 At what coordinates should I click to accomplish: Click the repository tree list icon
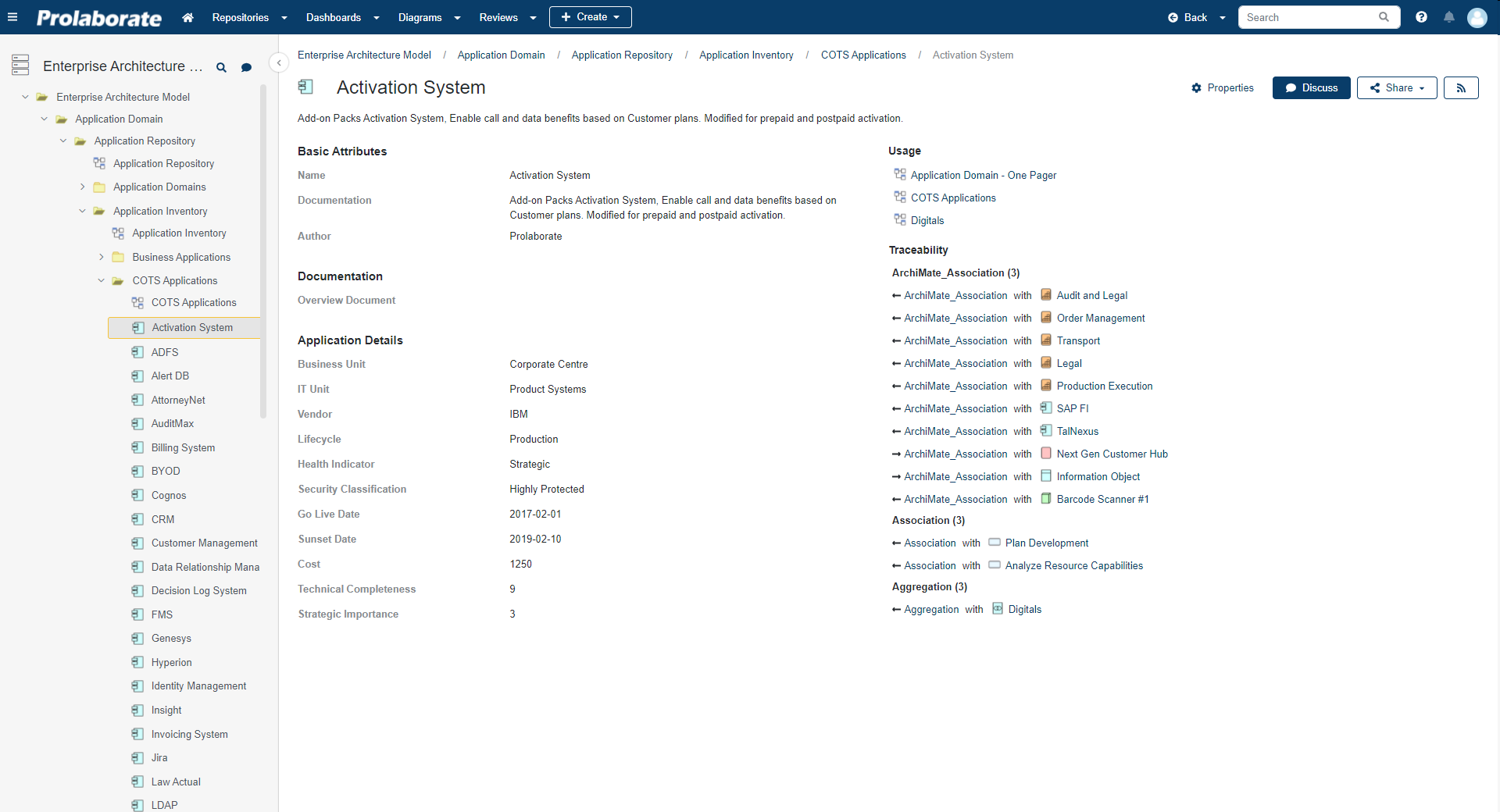(20, 65)
